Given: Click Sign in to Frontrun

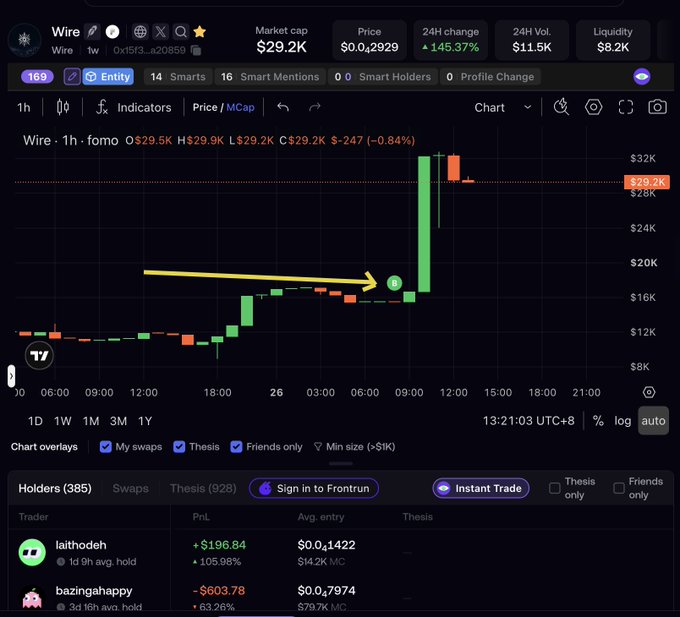Looking at the screenshot, I should pyautogui.click(x=314, y=488).
